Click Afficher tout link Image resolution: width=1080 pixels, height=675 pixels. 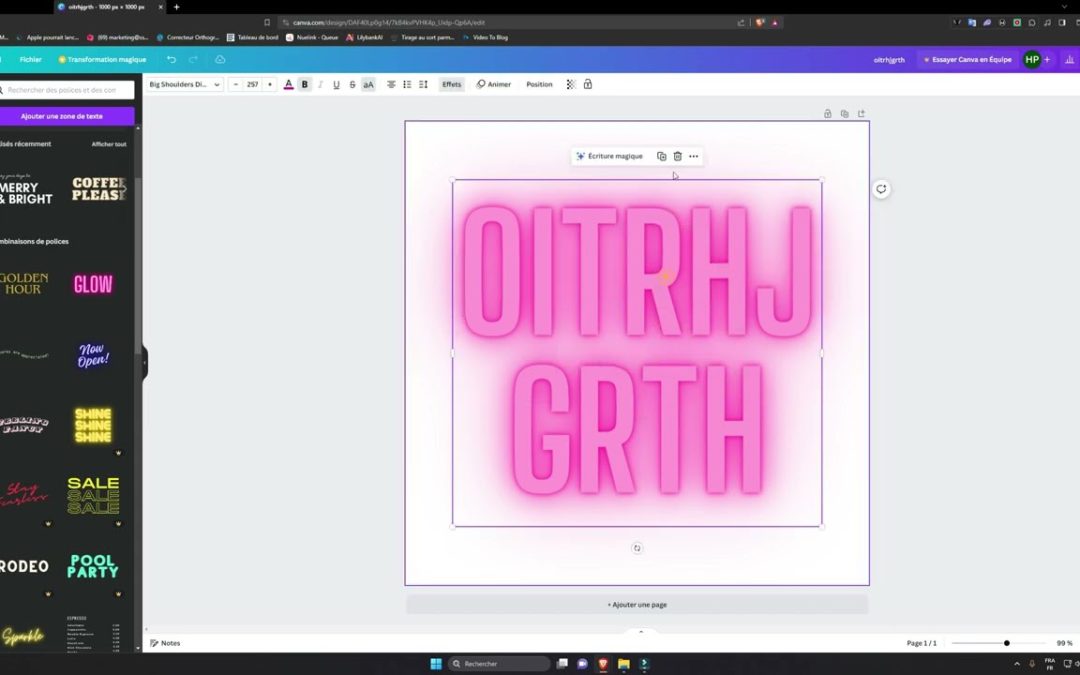click(109, 145)
